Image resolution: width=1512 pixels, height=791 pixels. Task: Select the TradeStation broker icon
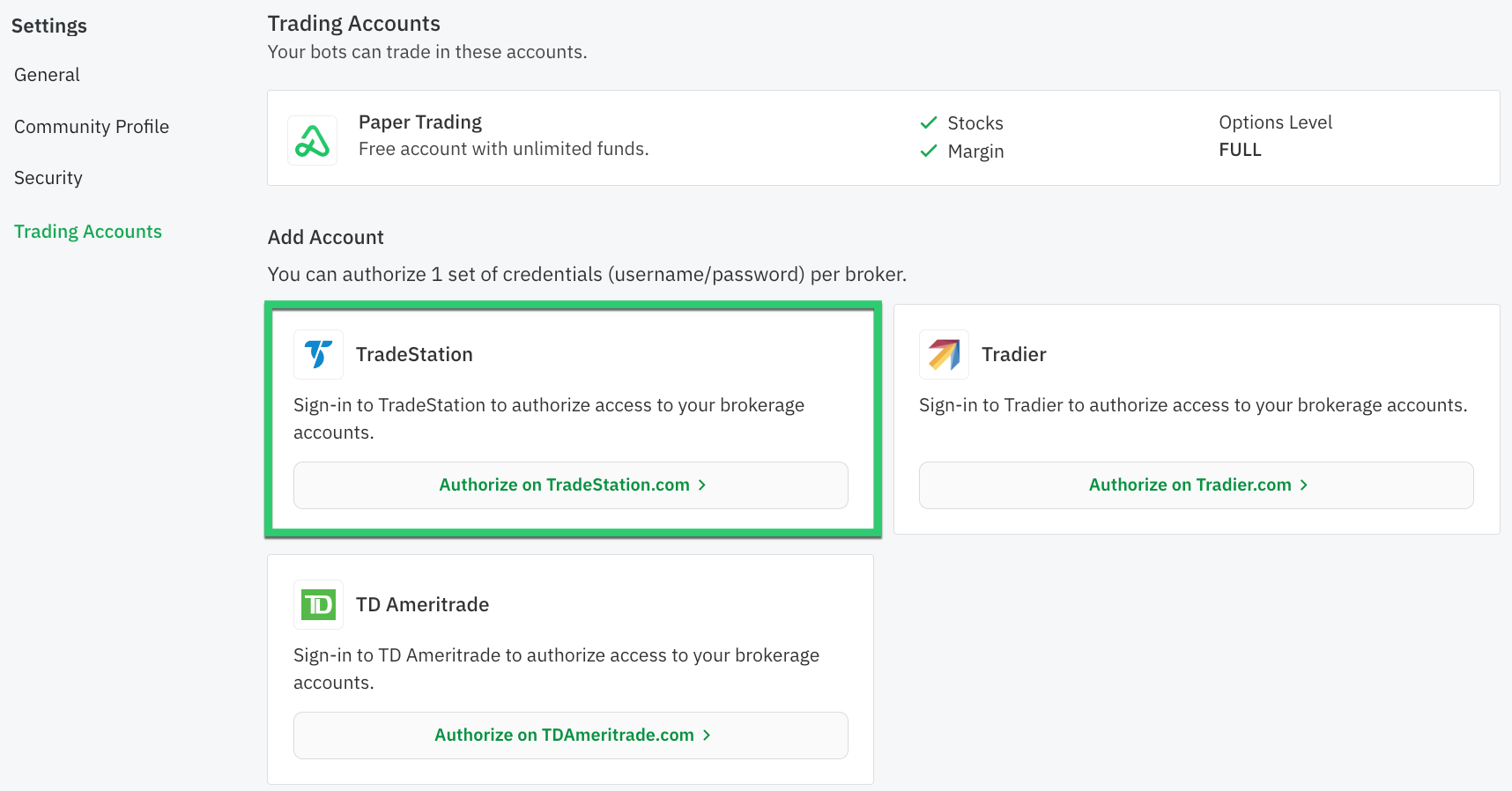(317, 354)
